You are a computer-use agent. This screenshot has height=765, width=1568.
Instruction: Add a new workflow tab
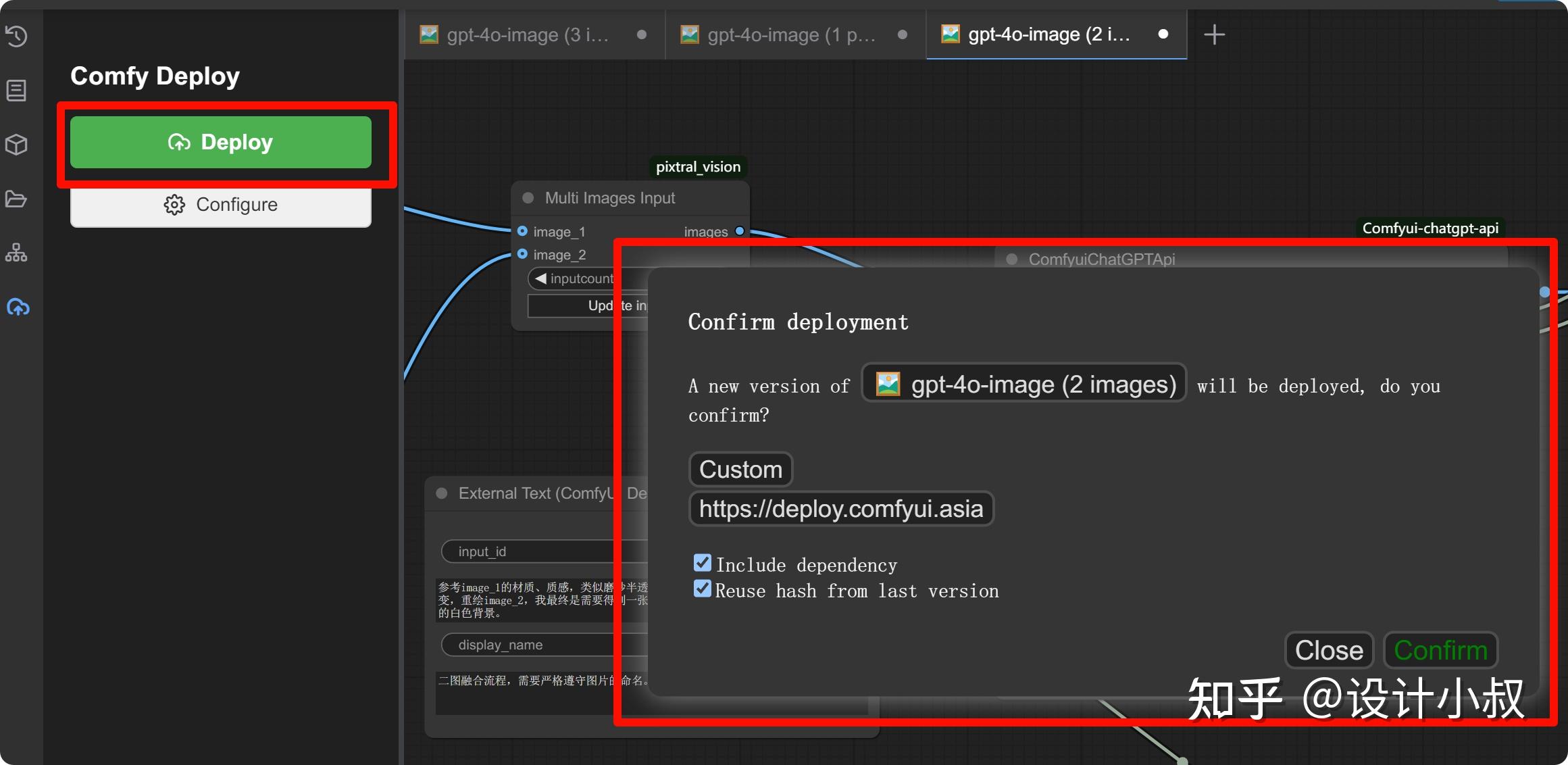tap(1214, 34)
